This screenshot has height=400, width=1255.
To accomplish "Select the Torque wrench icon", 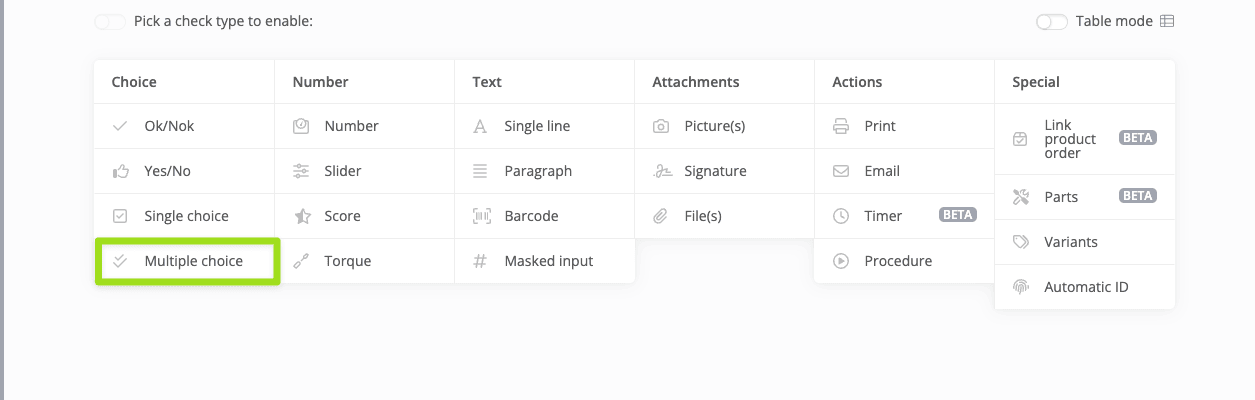I will (x=301, y=261).
